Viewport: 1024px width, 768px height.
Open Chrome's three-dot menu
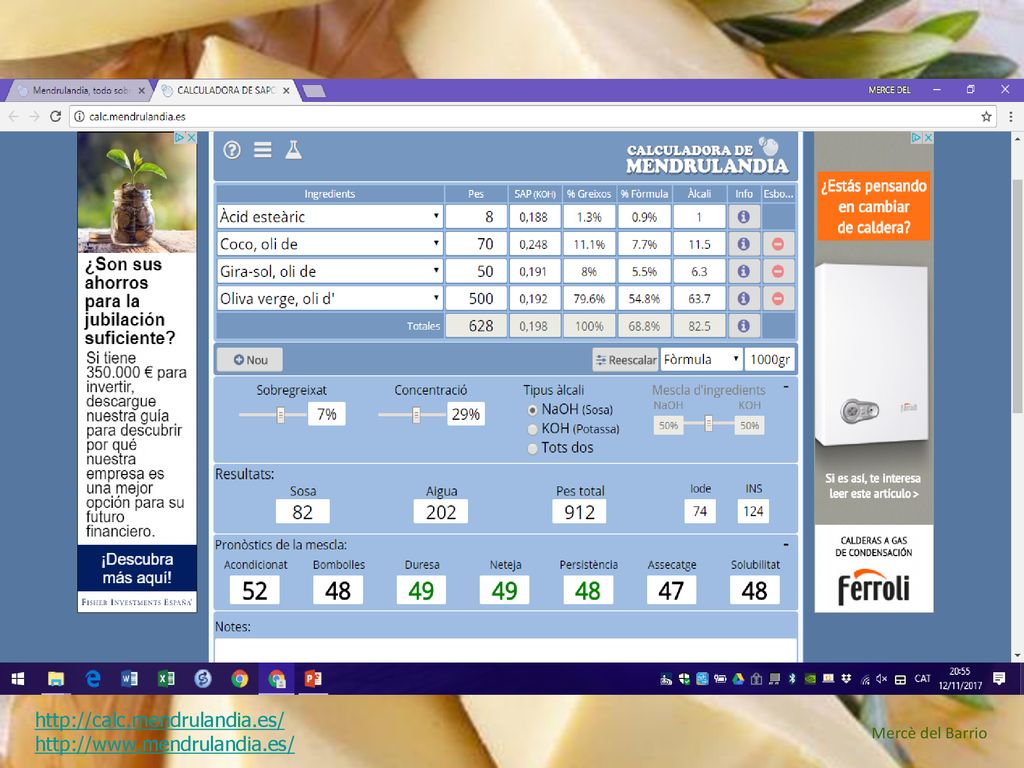pos(1010,116)
